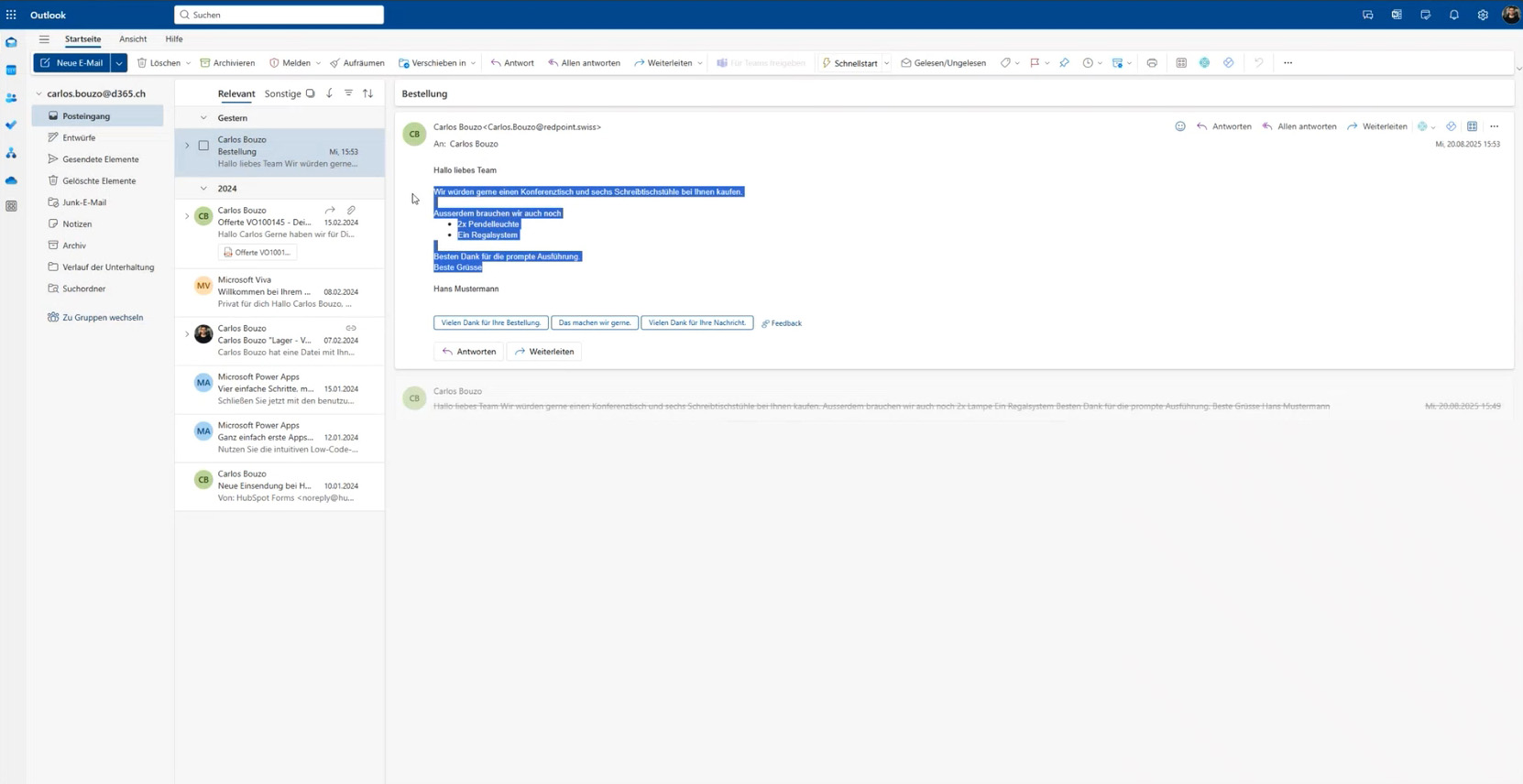Click the Feedback link
This screenshot has height=784, width=1523.
click(x=782, y=323)
